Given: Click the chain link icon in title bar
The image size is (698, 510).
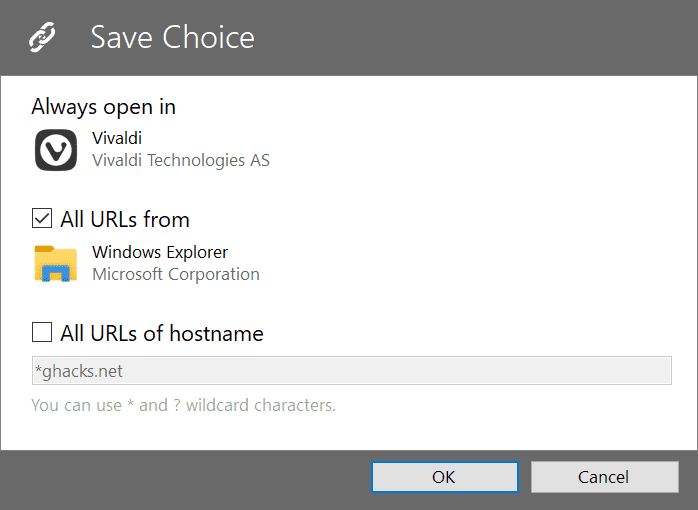Looking at the screenshot, I should point(42,37).
